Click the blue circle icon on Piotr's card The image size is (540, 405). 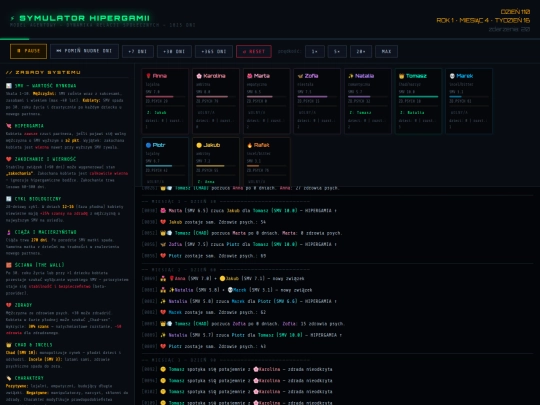148,145
